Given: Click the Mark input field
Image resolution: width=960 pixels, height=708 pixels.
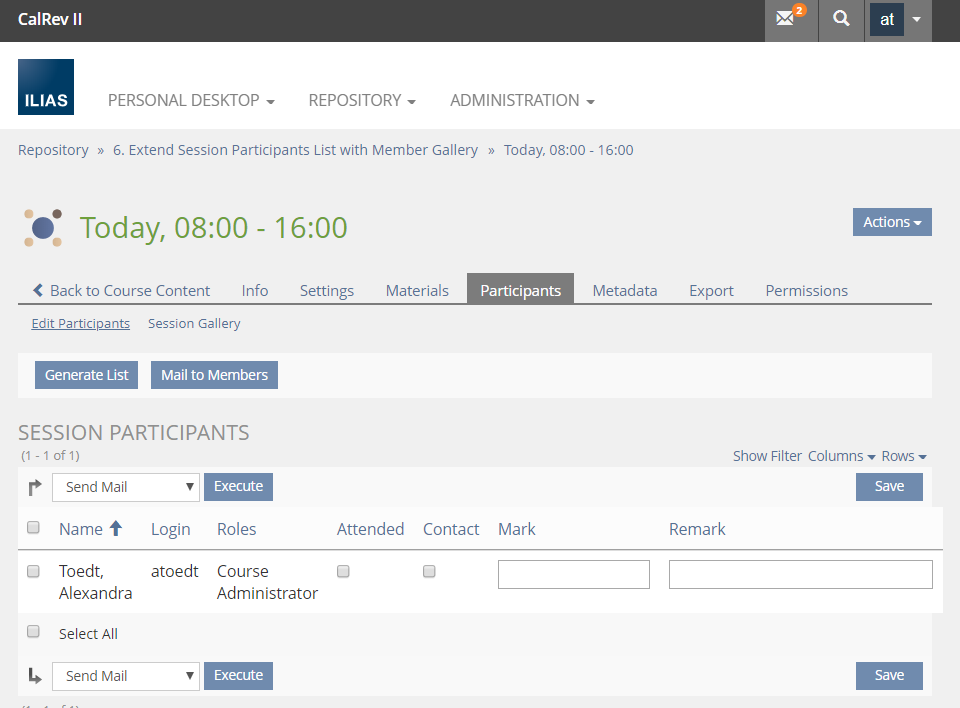Looking at the screenshot, I should 573,574.
